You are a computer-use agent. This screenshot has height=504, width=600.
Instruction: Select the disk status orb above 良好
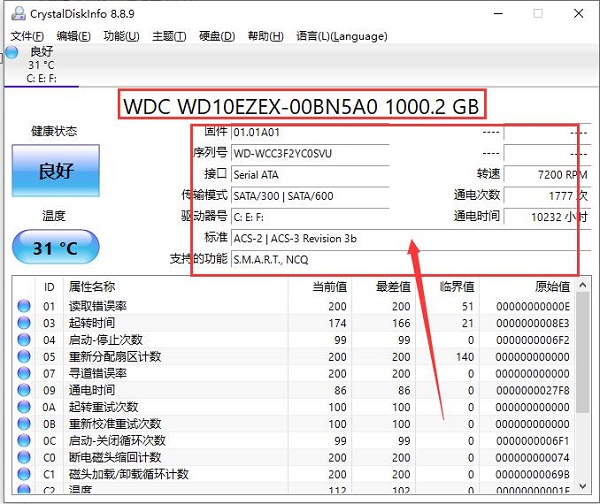click(x=12, y=51)
